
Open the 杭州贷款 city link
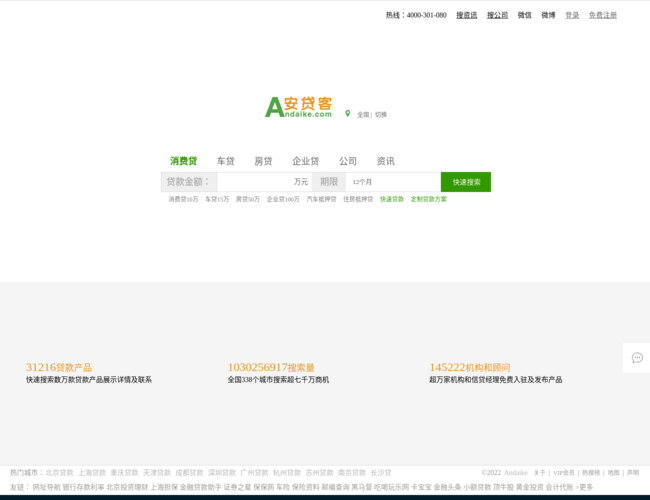pyautogui.click(x=287, y=473)
